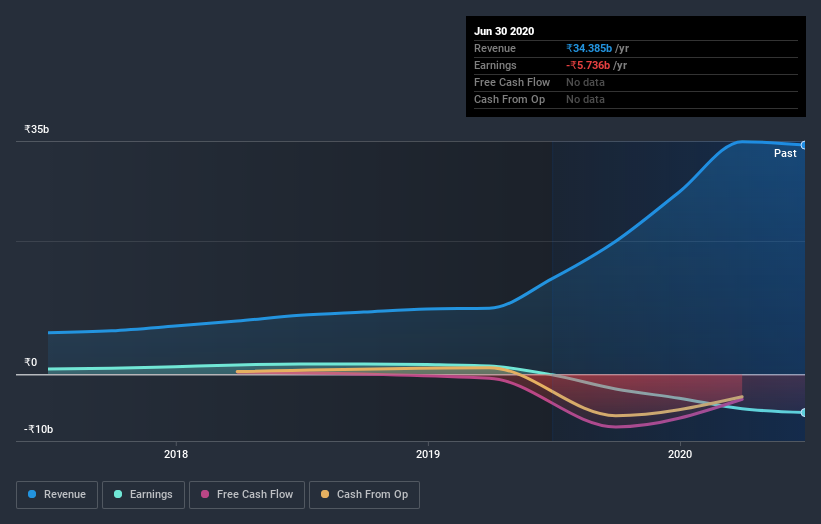This screenshot has width=821, height=524.
Task: Click the revenue endpoint marker at Jun 2020
Action: tap(804, 145)
